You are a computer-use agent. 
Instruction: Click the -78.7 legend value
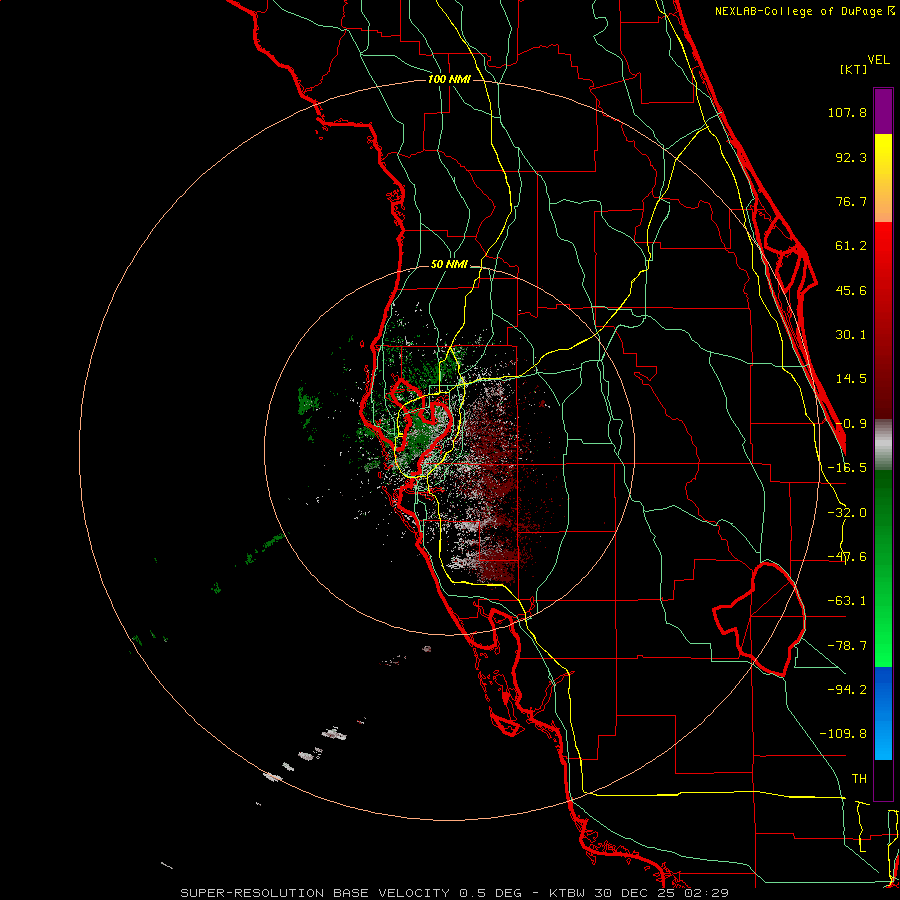point(847,646)
